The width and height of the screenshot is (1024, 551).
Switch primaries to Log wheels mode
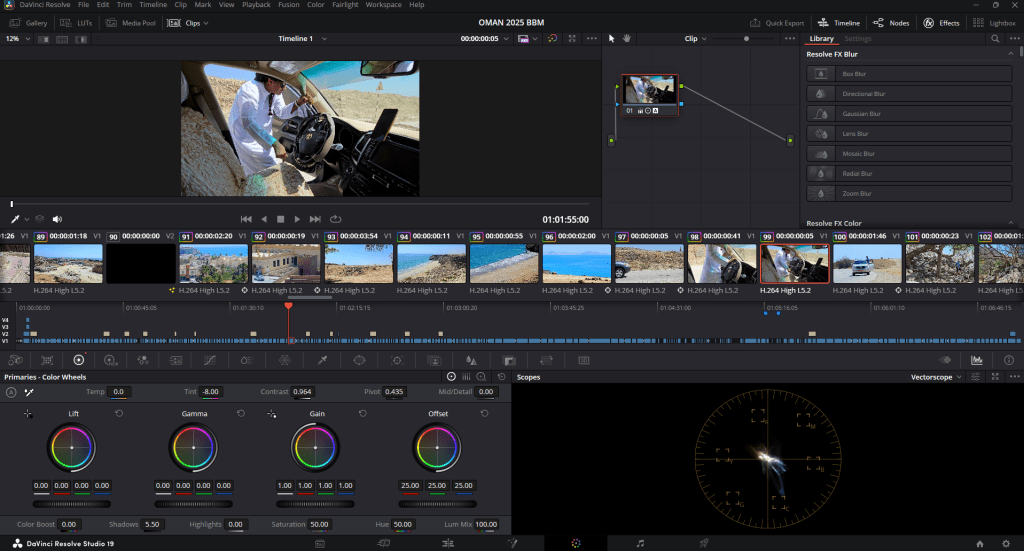pyautogui.click(x=481, y=377)
